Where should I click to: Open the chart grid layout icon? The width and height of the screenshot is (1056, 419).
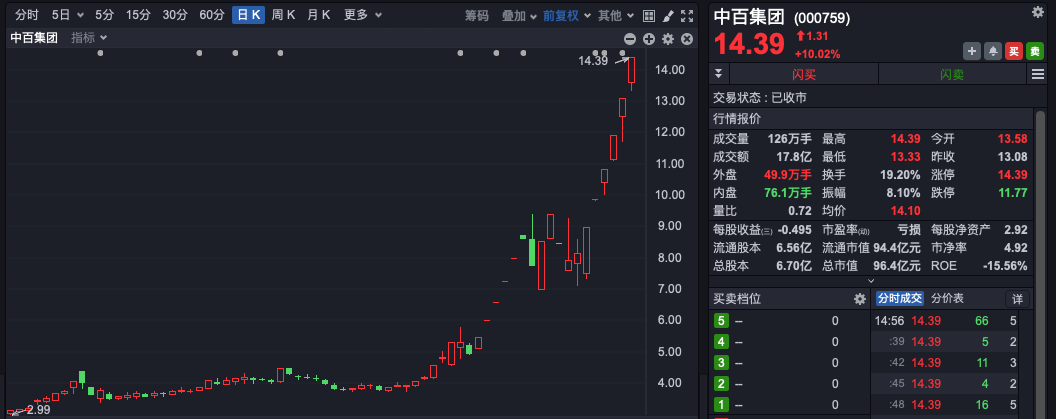[647, 16]
